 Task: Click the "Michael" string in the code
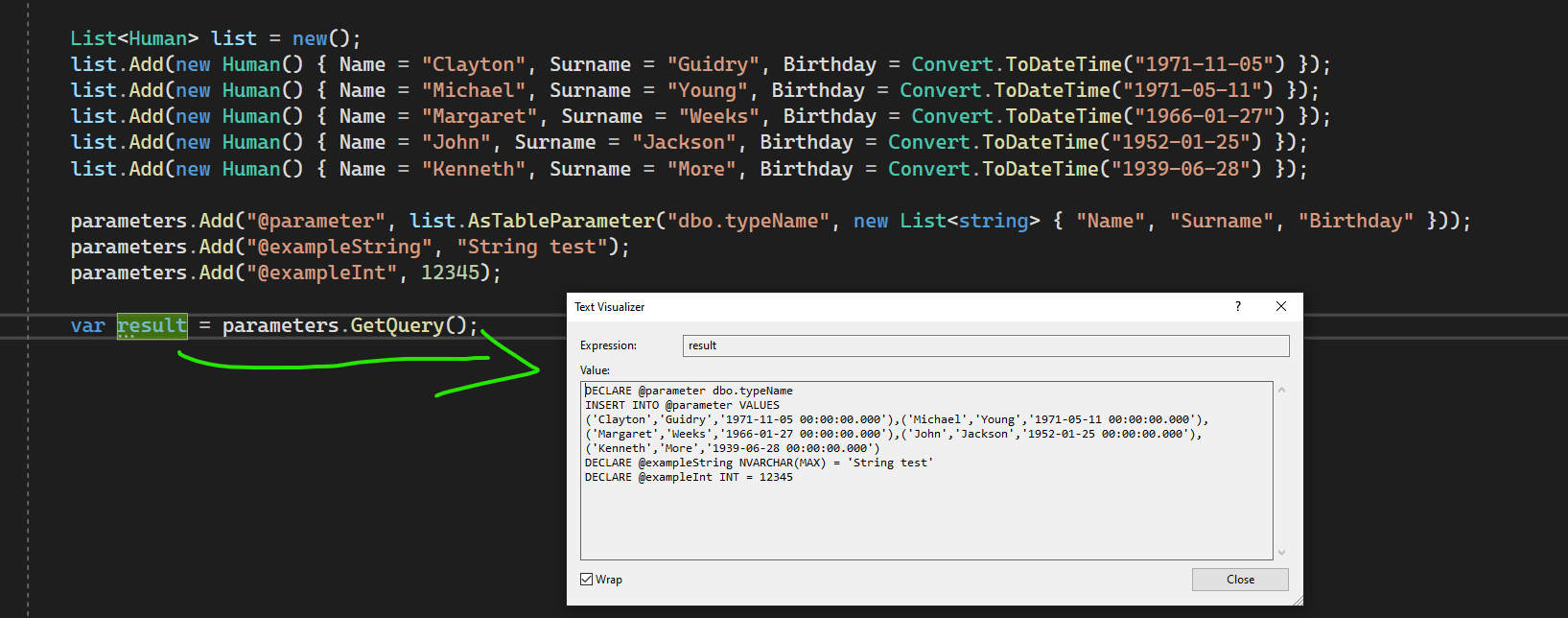(474, 90)
